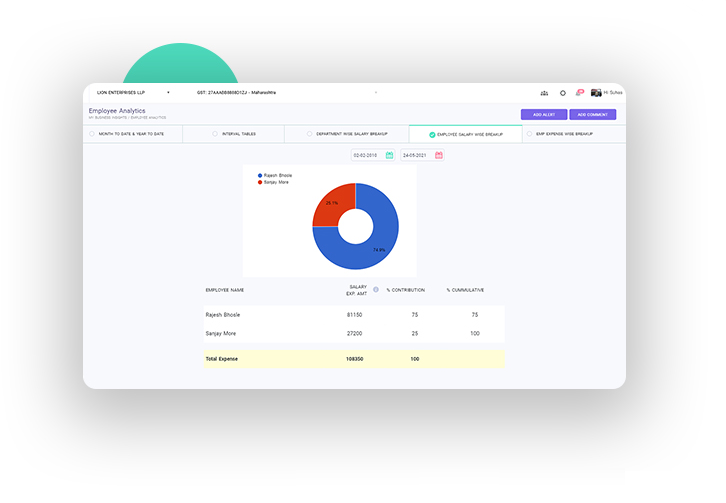Select Month to Date & Year to Date radio
The image size is (726, 503).
click(x=93, y=133)
